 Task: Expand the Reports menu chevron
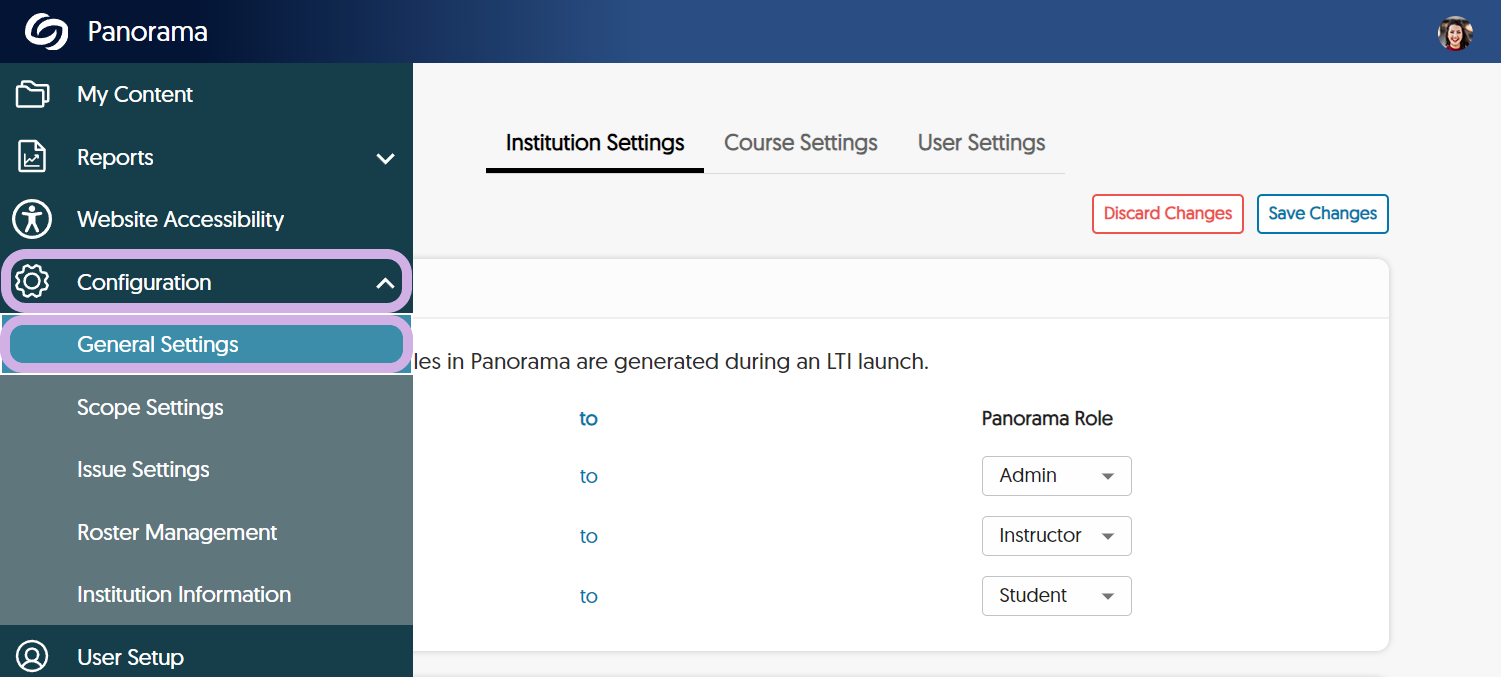click(x=385, y=158)
